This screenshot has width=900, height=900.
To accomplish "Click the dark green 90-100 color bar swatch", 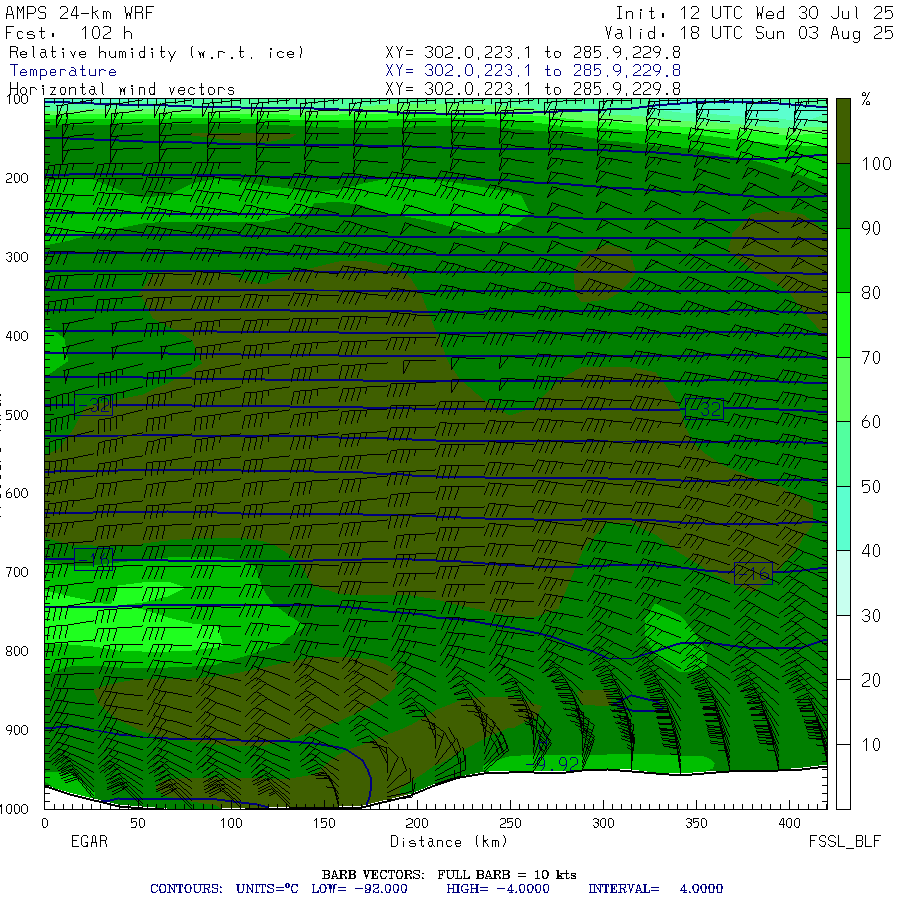I will point(843,196).
